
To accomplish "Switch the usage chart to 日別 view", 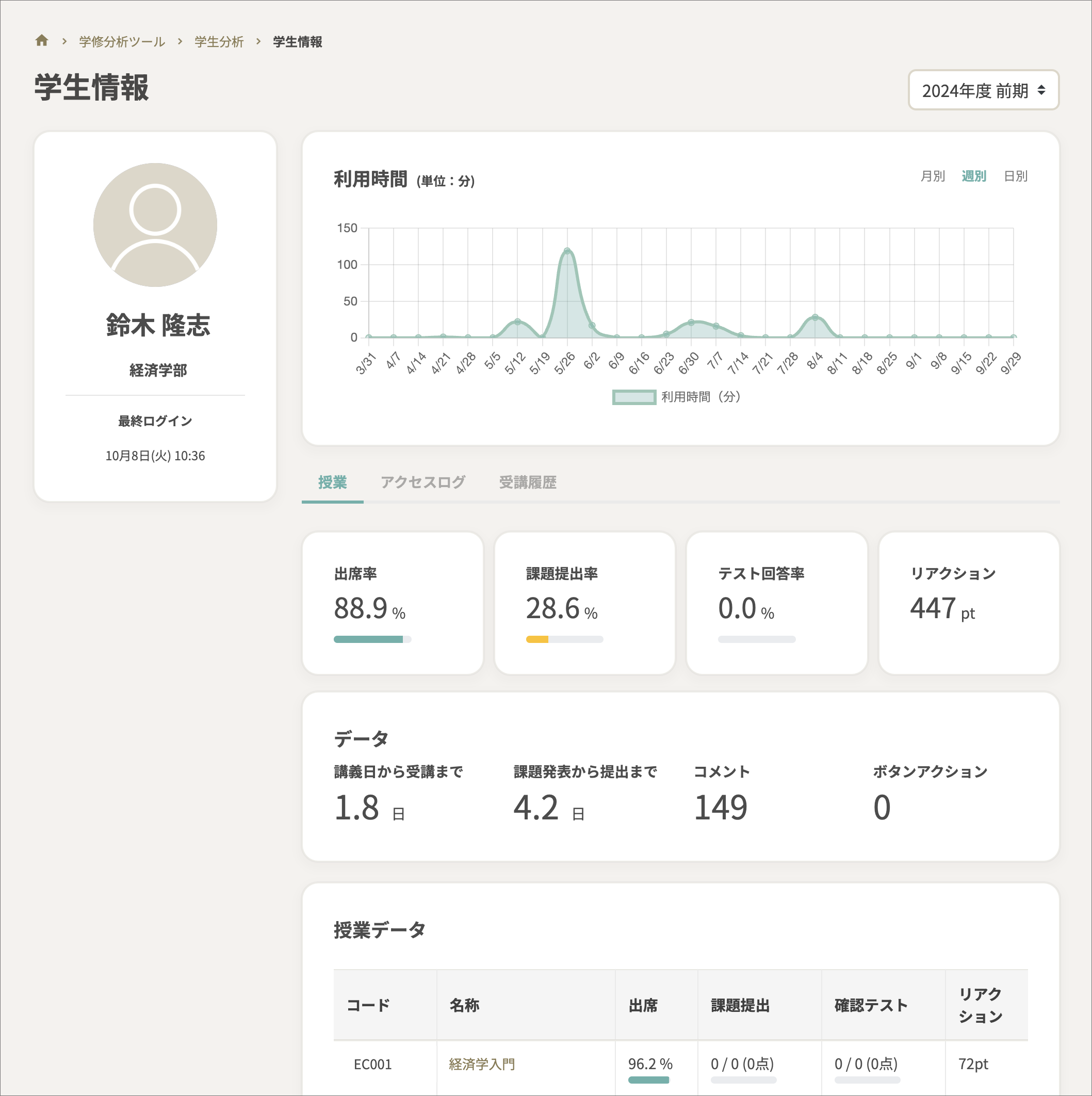I will click(x=1016, y=176).
